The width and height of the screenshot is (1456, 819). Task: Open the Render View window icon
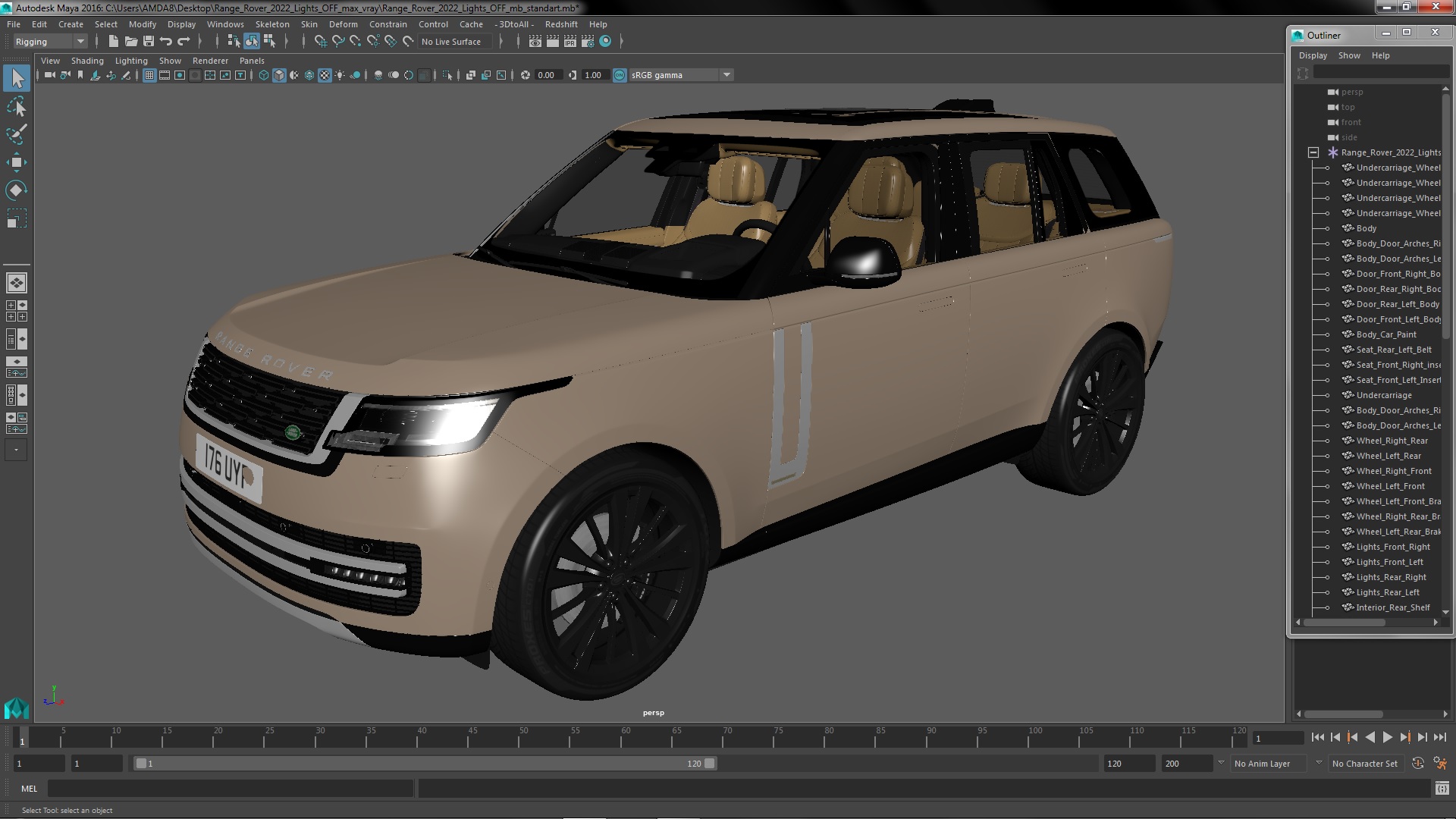click(x=535, y=42)
